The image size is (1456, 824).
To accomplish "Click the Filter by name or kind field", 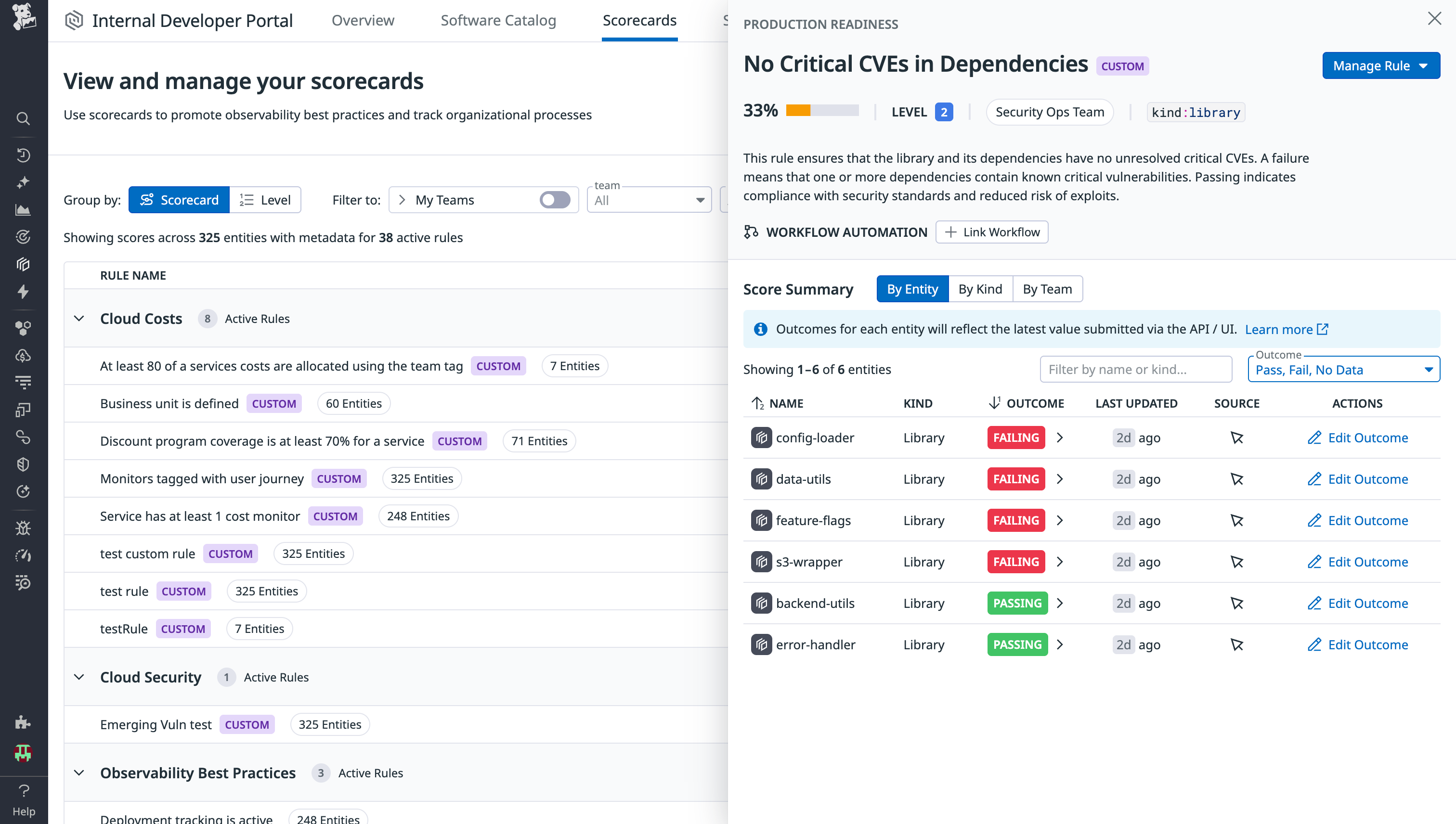I will tap(1136, 369).
